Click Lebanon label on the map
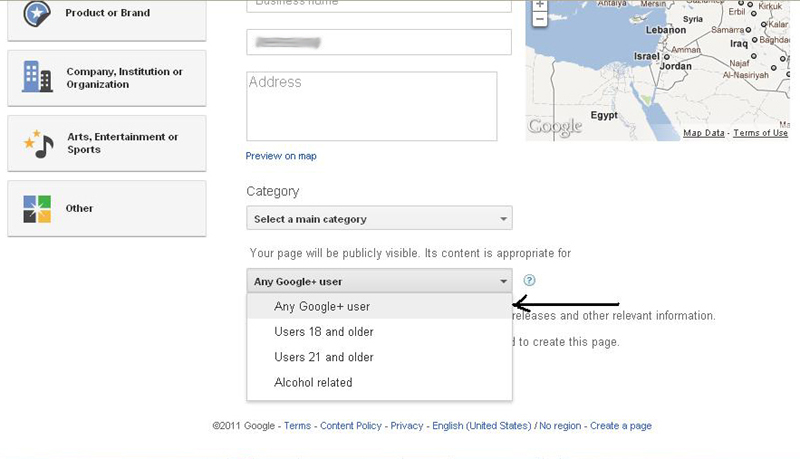 [x=666, y=30]
